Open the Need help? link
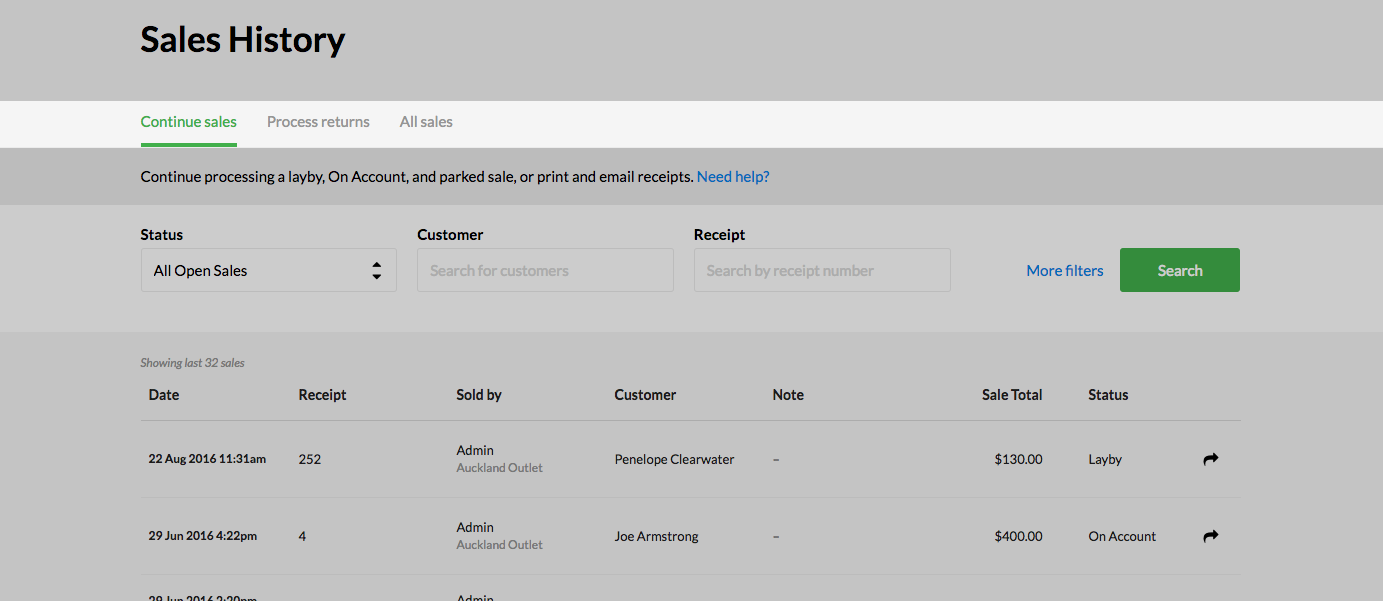Viewport: 1383px width, 601px height. (733, 177)
